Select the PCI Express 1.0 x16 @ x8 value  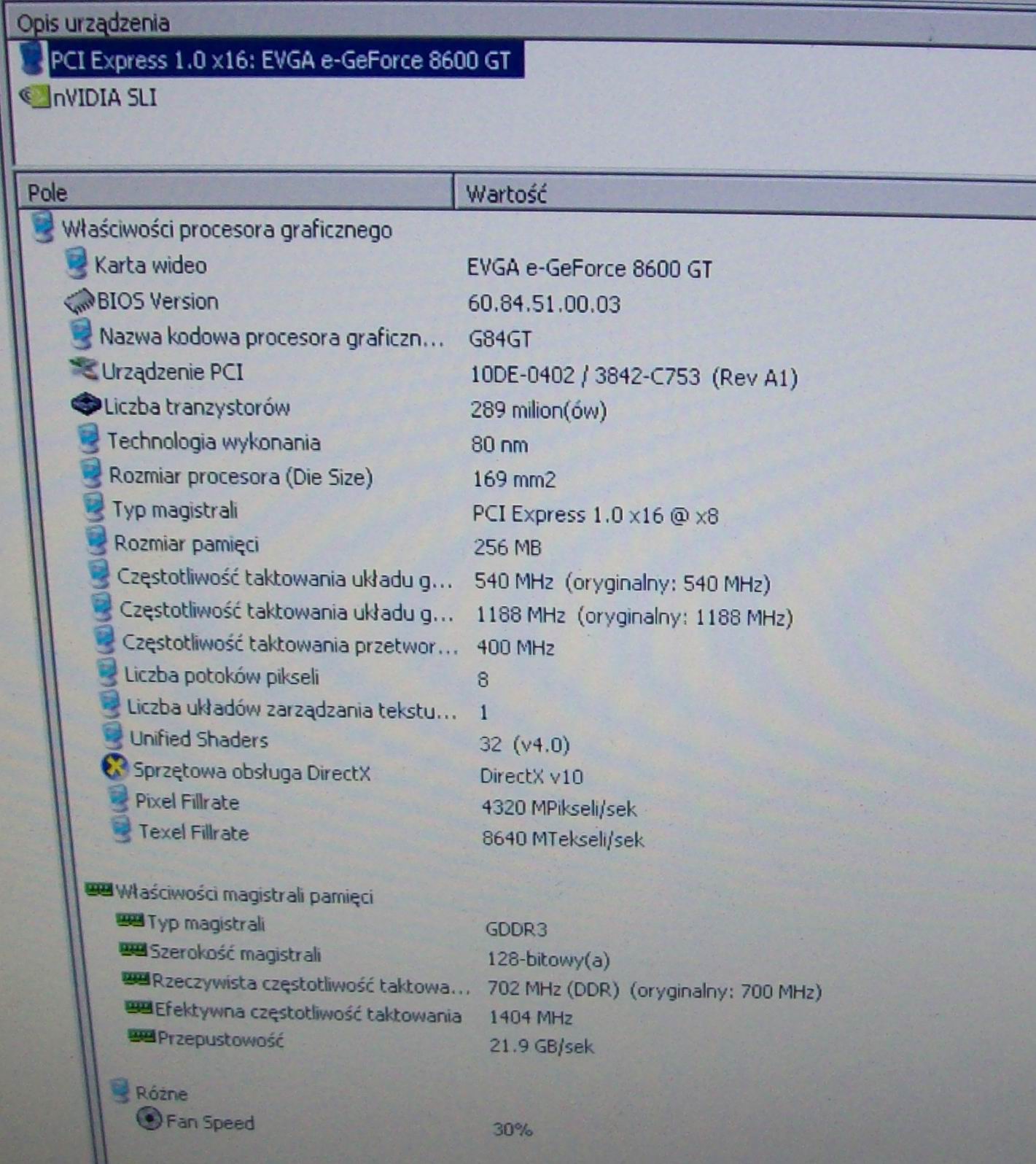tap(596, 516)
